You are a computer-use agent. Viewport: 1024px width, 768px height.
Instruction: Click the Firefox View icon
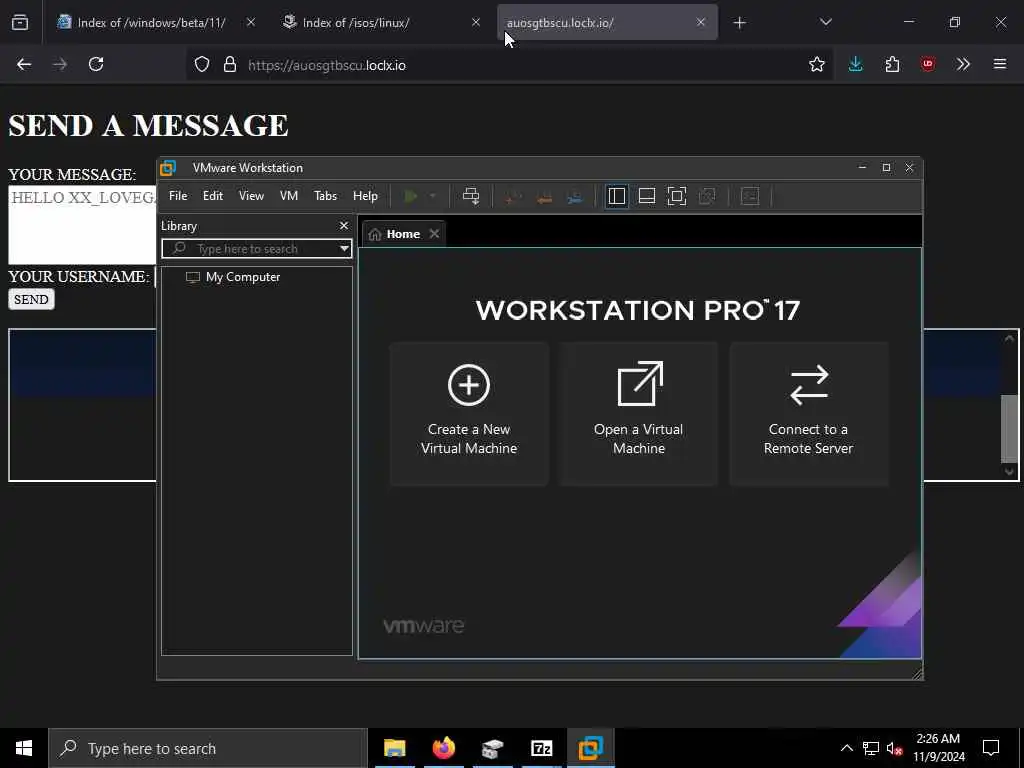[x=20, y=23]
